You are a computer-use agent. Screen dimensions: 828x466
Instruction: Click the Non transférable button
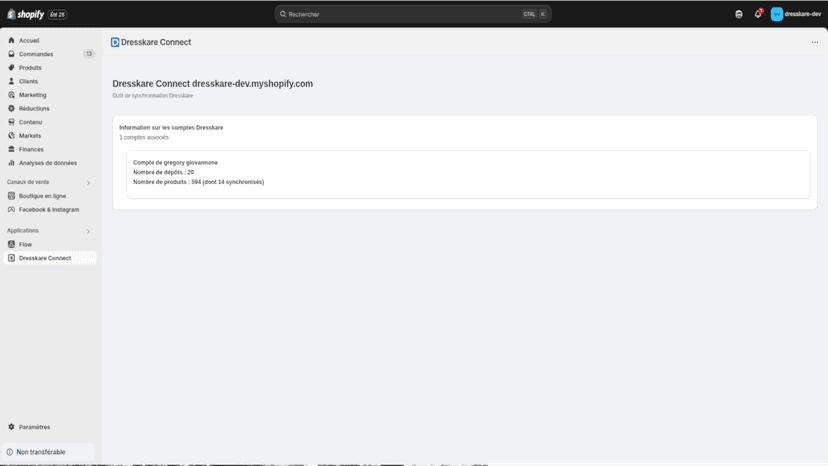pos(49,452)
